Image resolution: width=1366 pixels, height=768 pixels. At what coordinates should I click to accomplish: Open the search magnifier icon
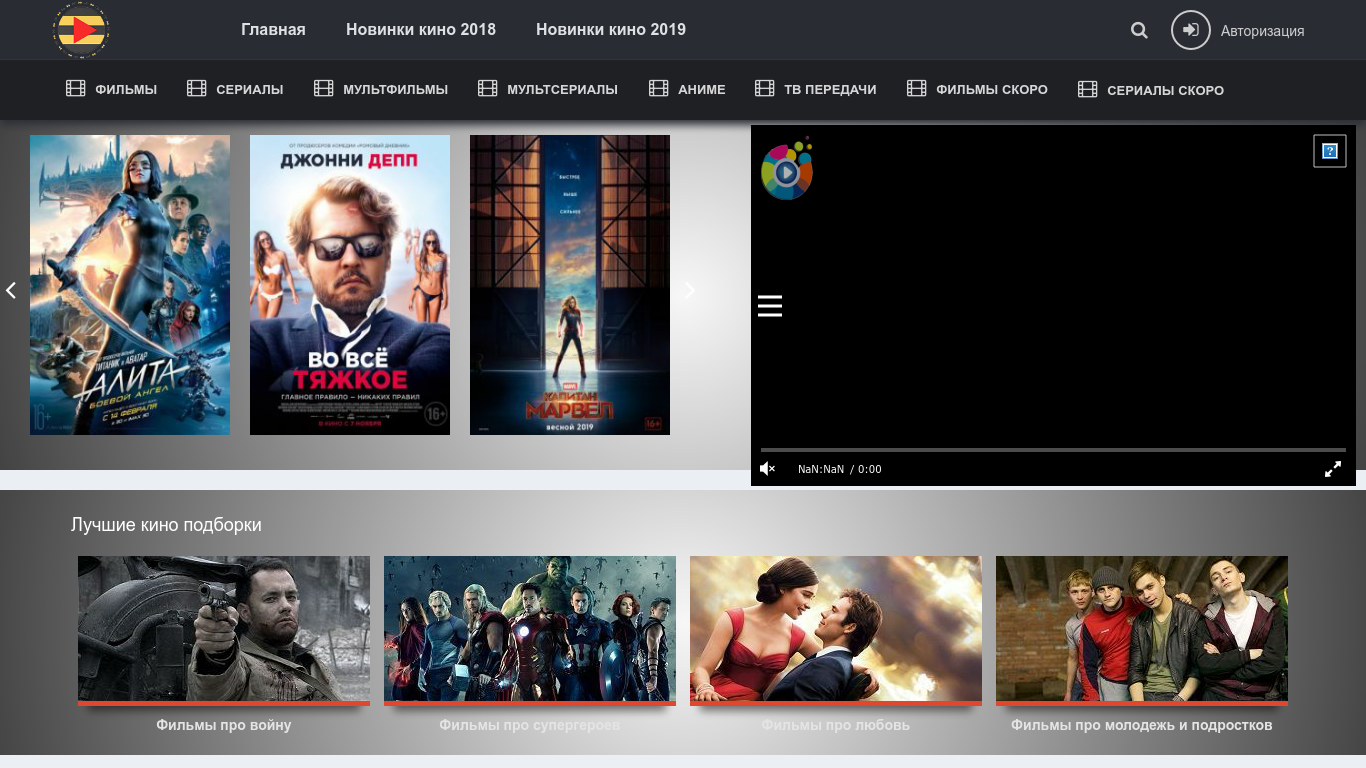(x=1139, y=30)
